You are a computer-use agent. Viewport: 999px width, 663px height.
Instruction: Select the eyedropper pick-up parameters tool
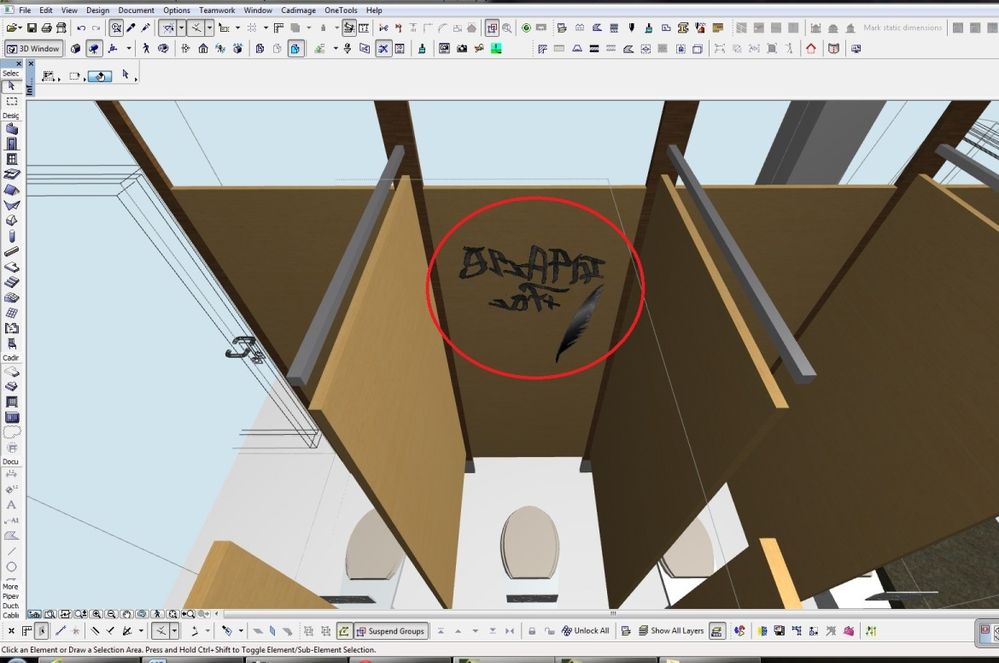pyautogui.click(x=131, y=28)
